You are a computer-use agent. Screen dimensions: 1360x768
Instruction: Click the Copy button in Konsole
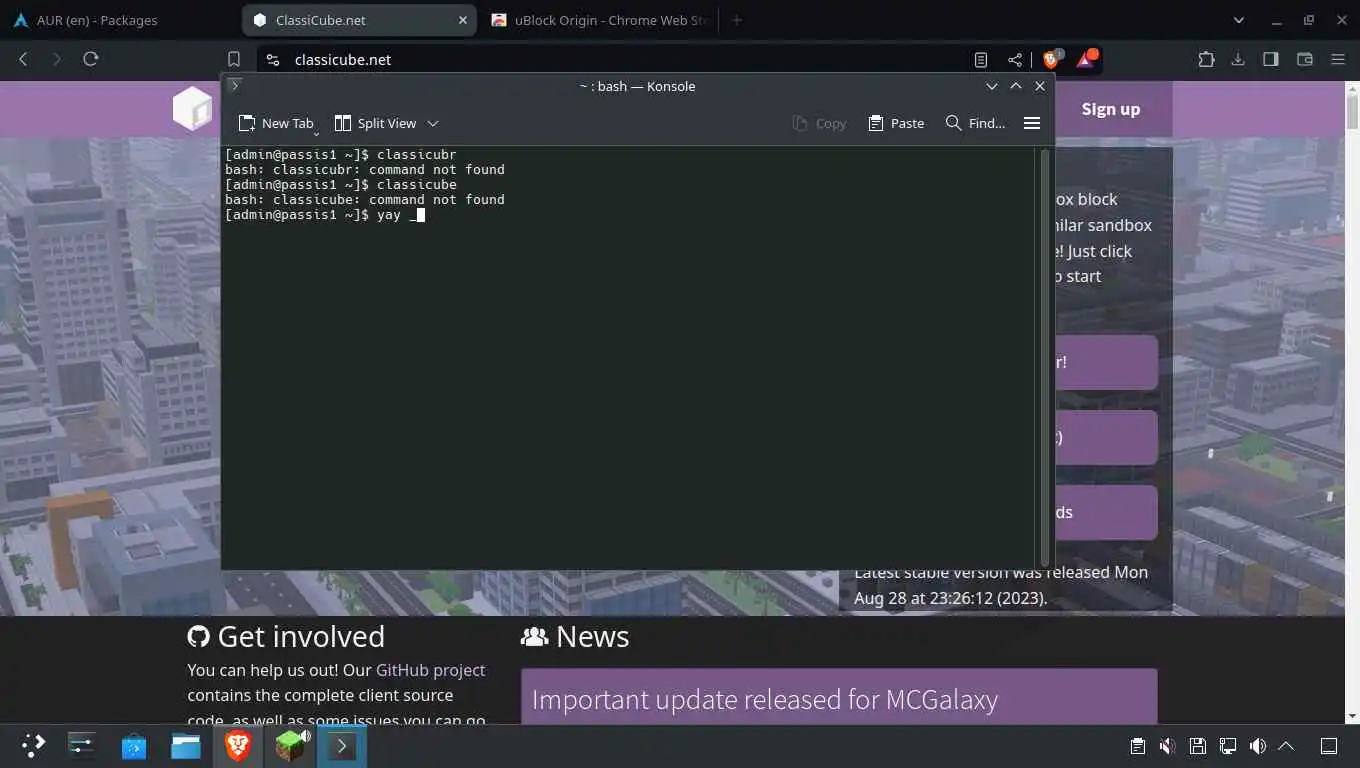point(819,123)
